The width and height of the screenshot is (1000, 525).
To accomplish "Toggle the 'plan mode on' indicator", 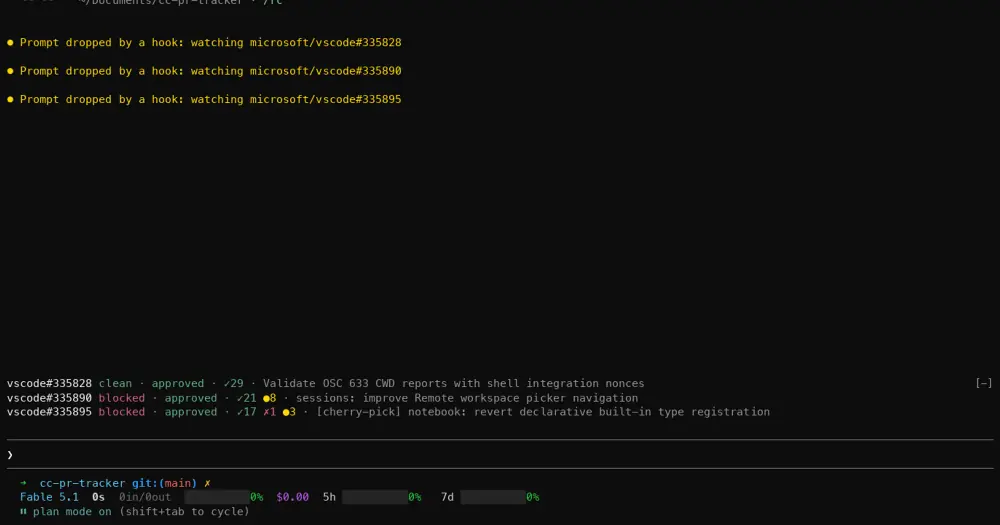I will (x=72, y=512).
